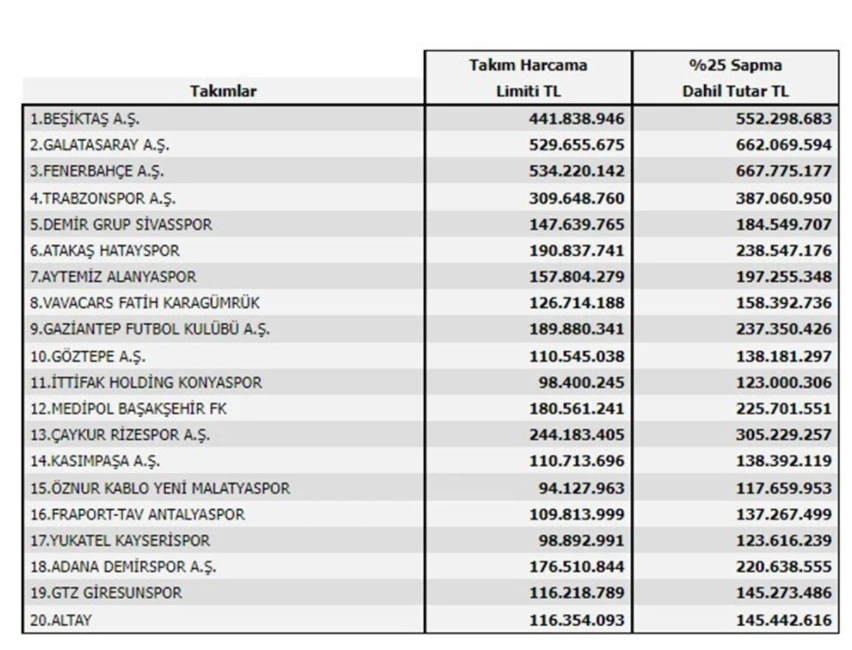The height and width of the screenshot is (650, 852).
Task: Click Trabzonspor spending limit 309.648.760
Action: click(577, 198)
